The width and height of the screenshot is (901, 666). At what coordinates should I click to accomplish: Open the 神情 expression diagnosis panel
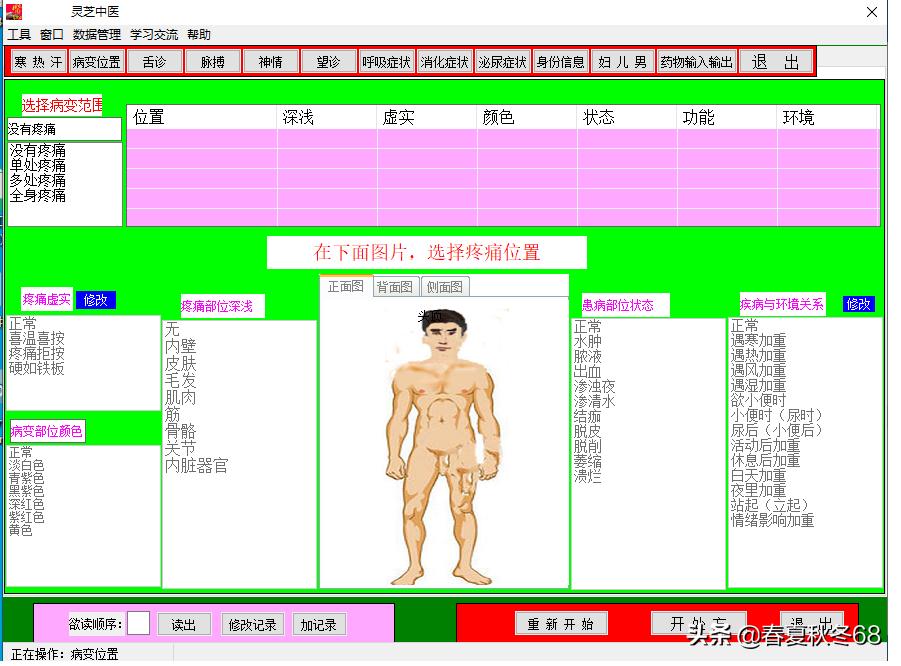270,60
